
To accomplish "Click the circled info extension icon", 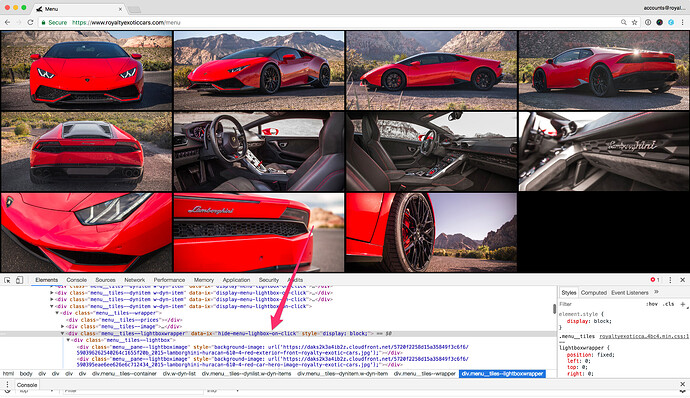I will pyautogui.click(x=648, y=22).
